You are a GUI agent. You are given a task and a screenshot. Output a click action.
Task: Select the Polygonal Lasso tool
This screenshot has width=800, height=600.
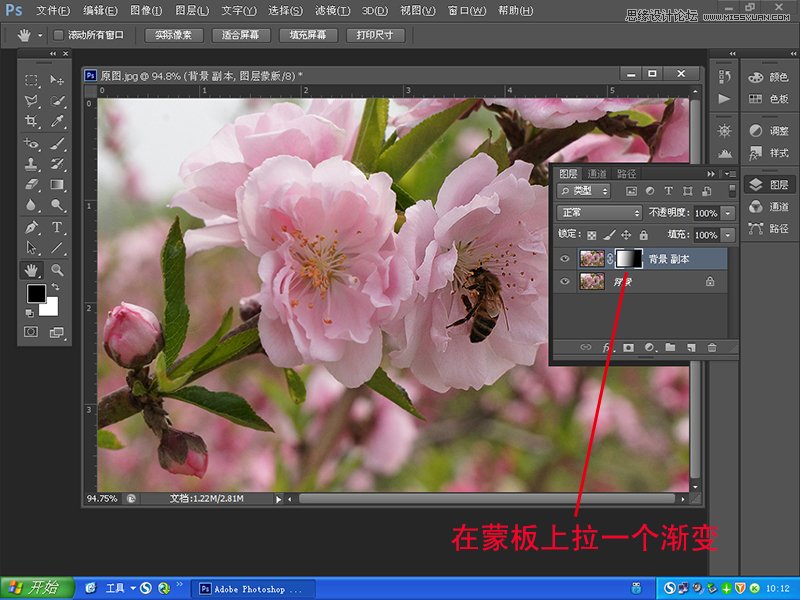pyautogui.click(x=32, y=101)
